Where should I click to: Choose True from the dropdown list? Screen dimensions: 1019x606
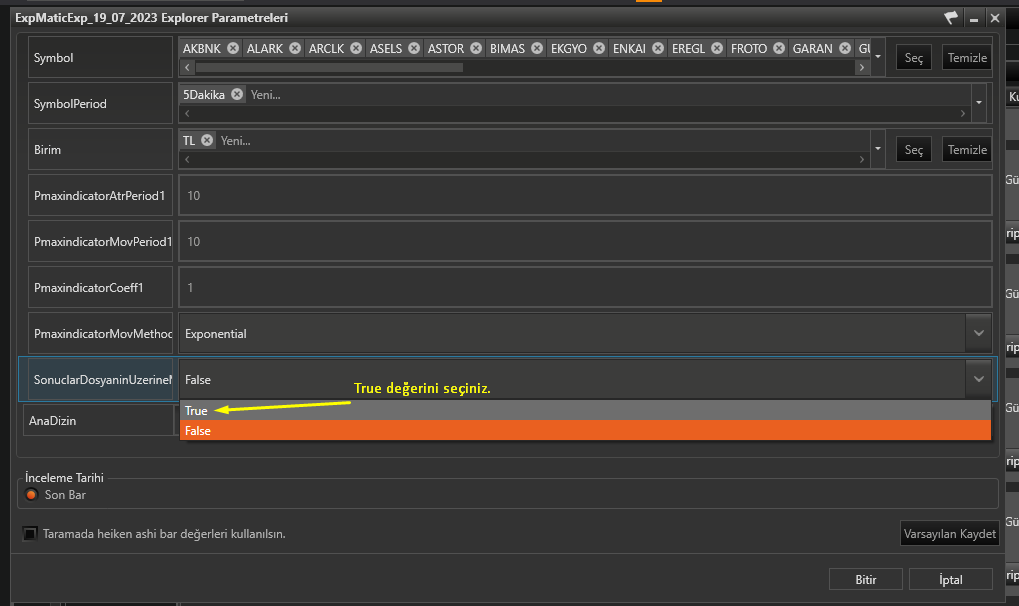point(197,411)
